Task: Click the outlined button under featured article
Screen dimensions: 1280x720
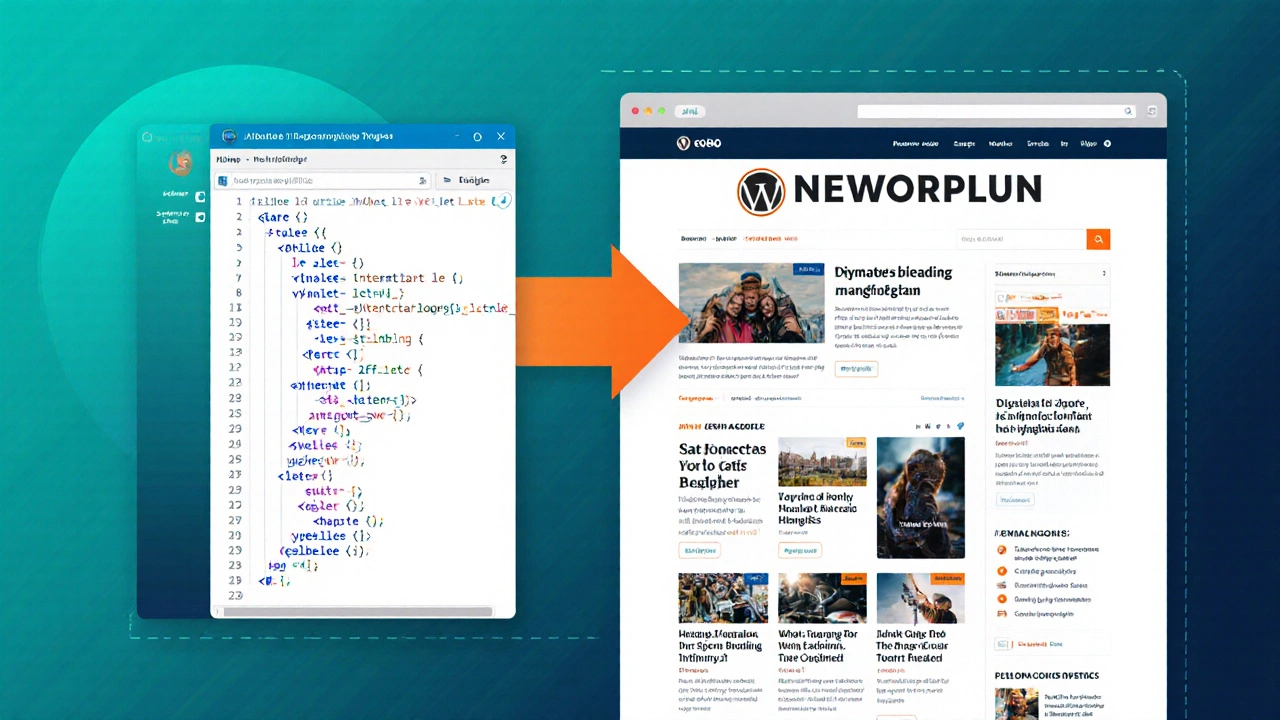Action: [x=855, y=368]
